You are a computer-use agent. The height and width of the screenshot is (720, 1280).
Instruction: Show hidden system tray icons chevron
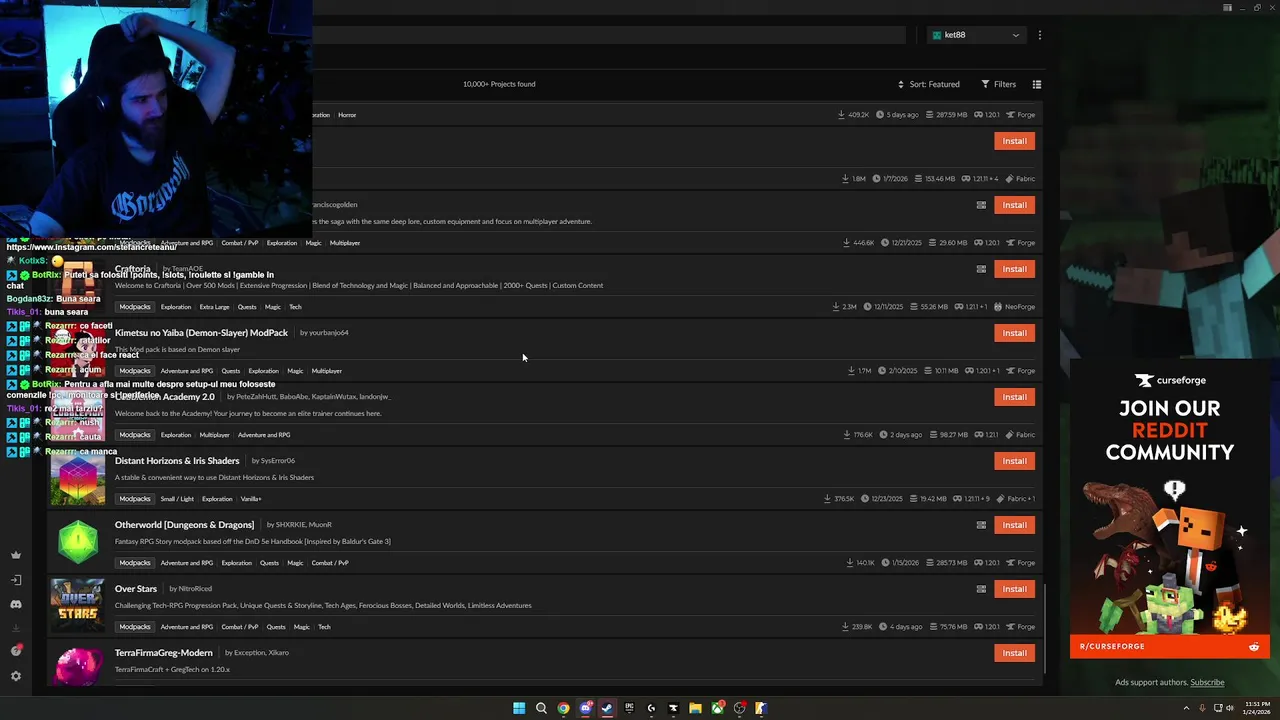click(x=1189, y=708)
